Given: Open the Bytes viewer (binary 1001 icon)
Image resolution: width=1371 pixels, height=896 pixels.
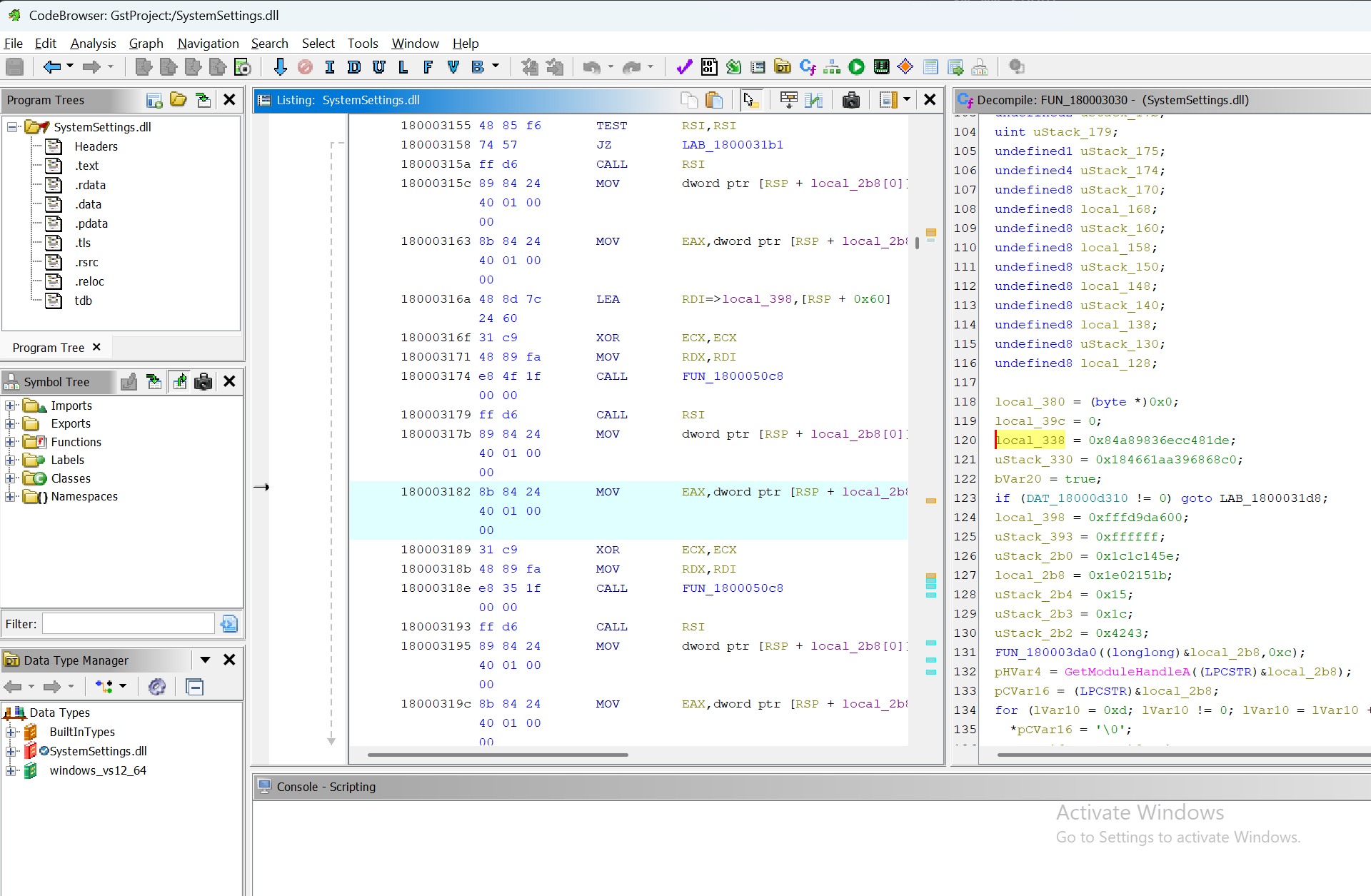Looking at the screenshot, I should coord(709,67).
